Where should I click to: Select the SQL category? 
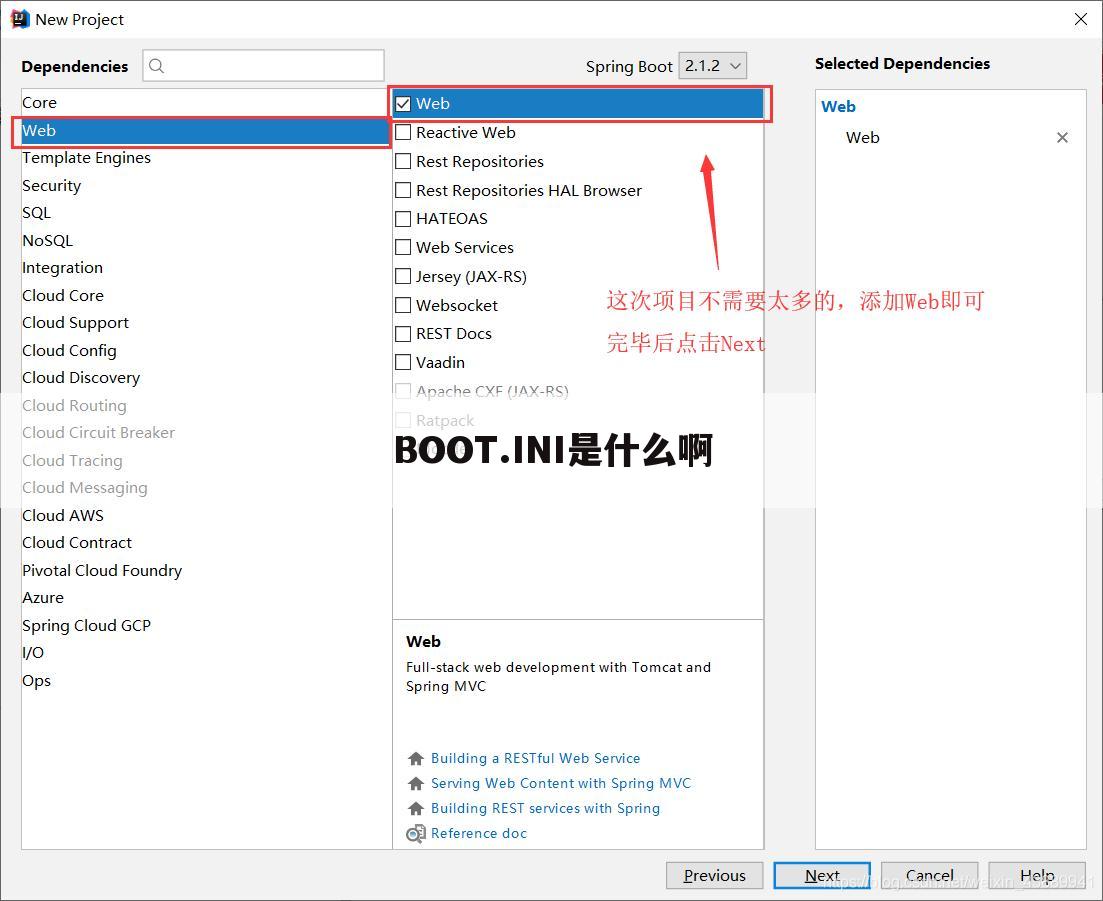tap(205, 213)
